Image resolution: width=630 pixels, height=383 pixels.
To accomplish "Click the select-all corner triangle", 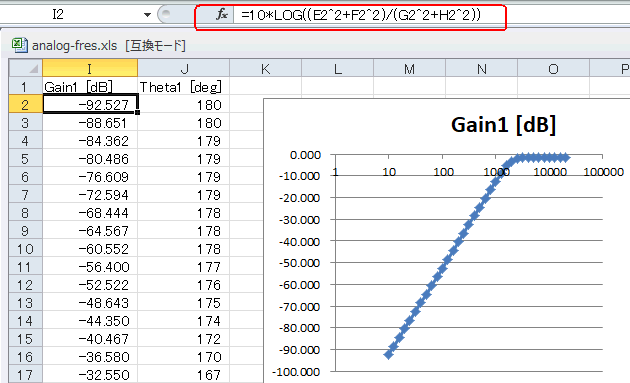I will tap(26, 68).
